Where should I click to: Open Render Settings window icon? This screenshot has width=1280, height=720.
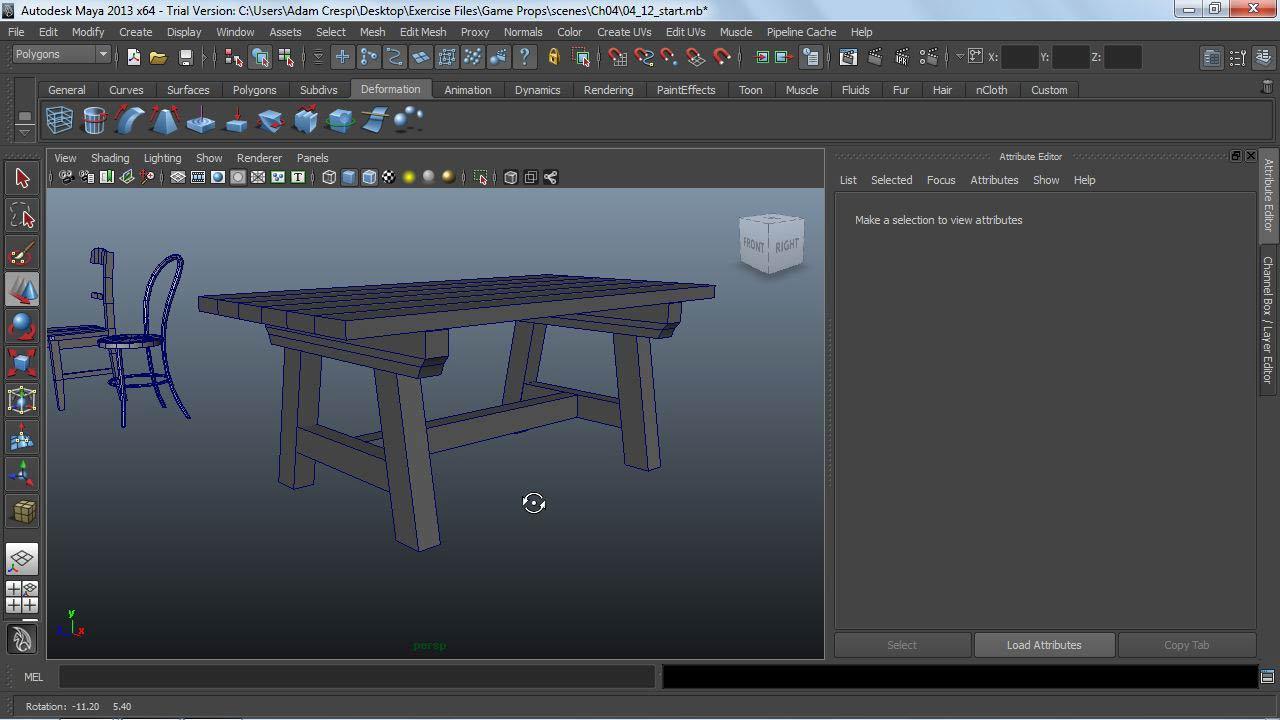point(929,57)
